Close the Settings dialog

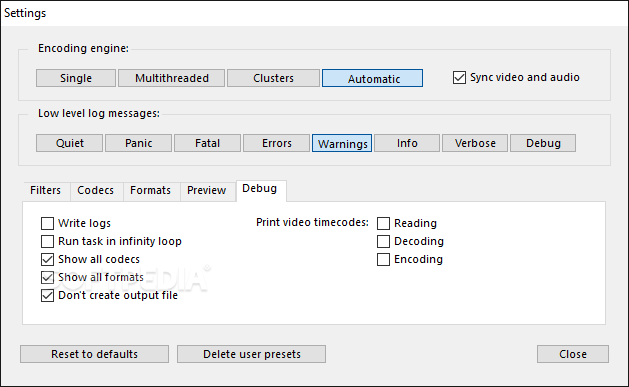pos(573,354)
